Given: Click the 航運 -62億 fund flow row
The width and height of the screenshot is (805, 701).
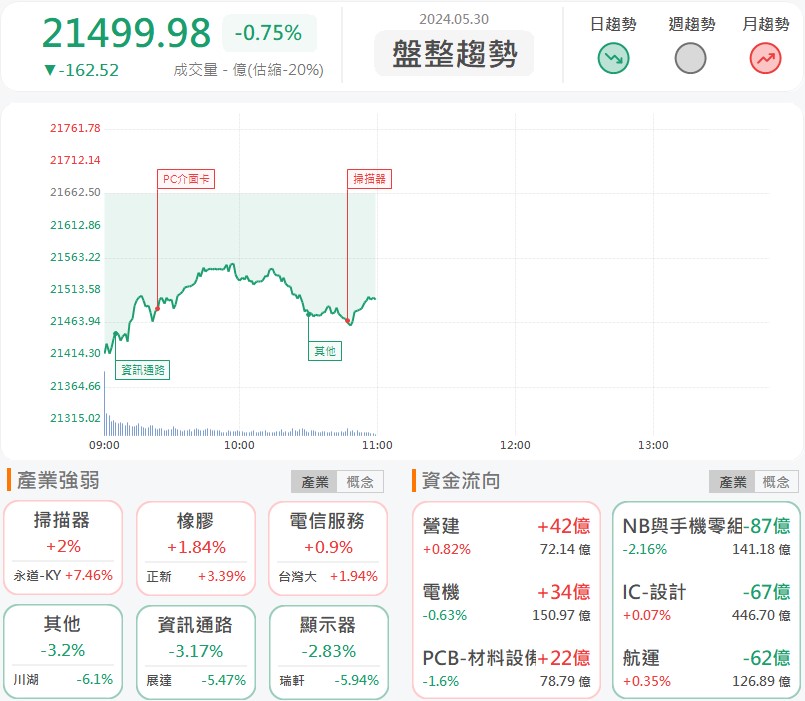Looking at the screenshot, I should click(x=706, y=668).
